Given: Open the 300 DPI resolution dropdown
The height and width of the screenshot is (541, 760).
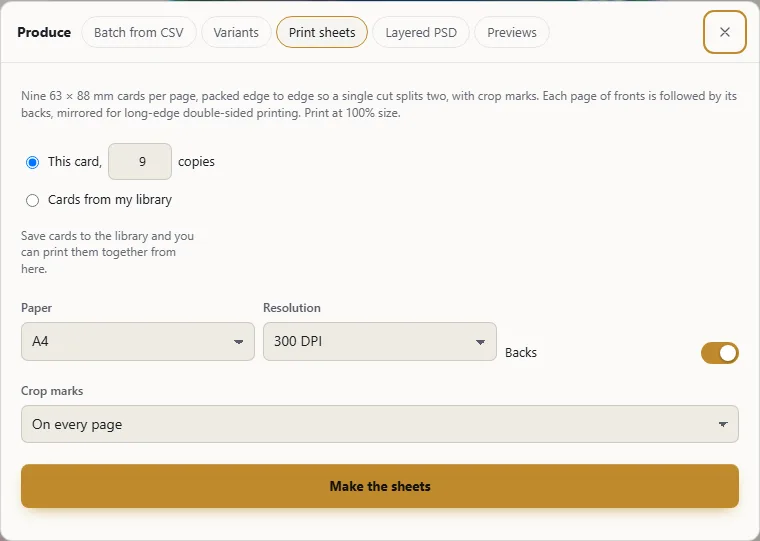Looking at the screenshot, I should 380,341.
